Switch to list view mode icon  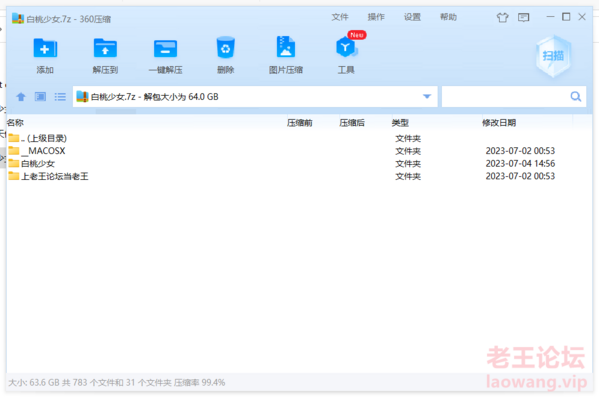point(60,97)
